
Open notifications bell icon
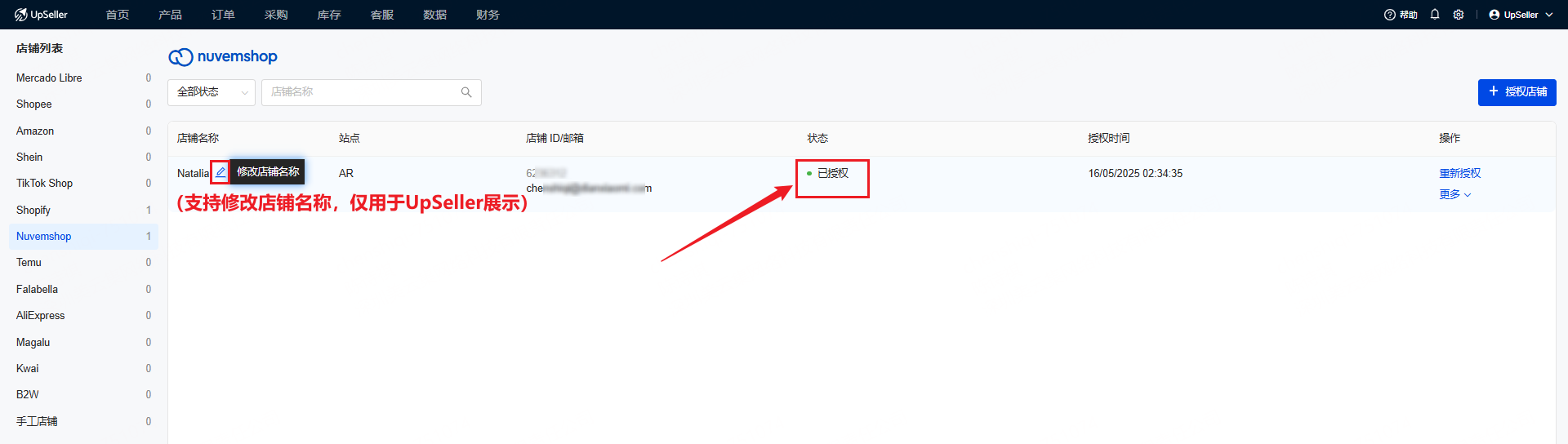pyautogui.click(x=1435, y=15)
